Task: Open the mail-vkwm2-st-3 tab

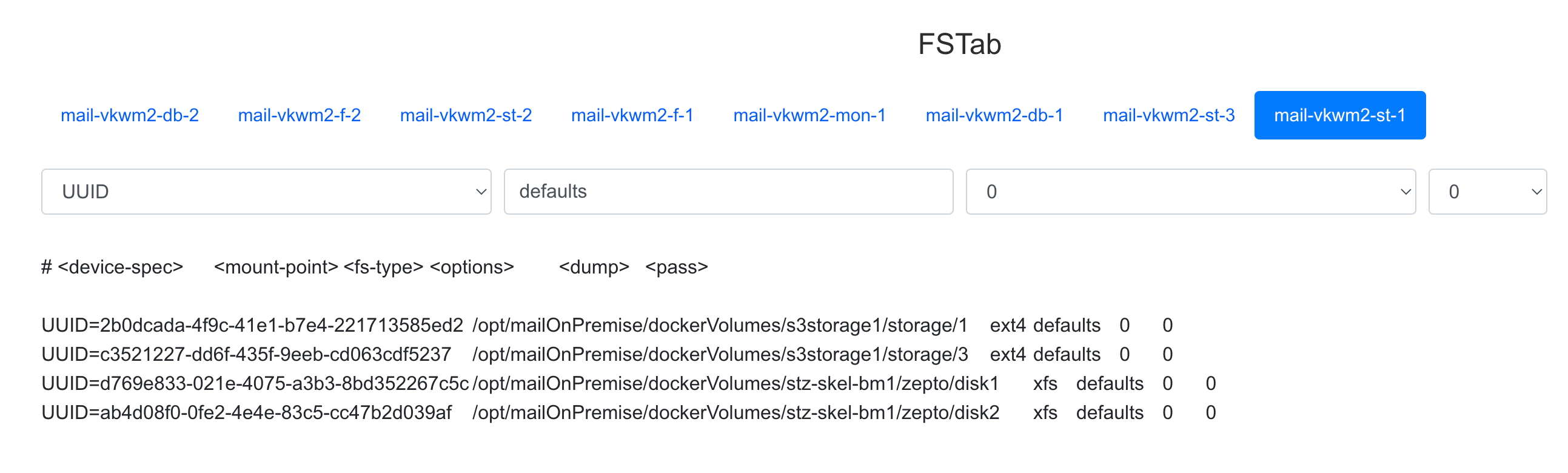Action: (1168, 115)
